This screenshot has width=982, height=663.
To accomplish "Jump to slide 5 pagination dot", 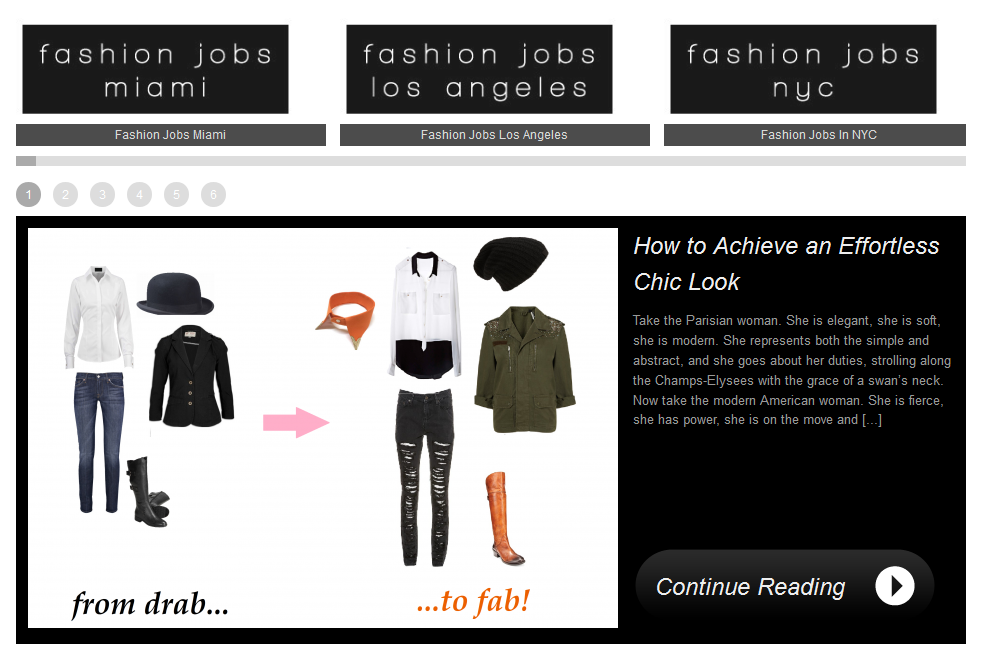I will point(176,195).
